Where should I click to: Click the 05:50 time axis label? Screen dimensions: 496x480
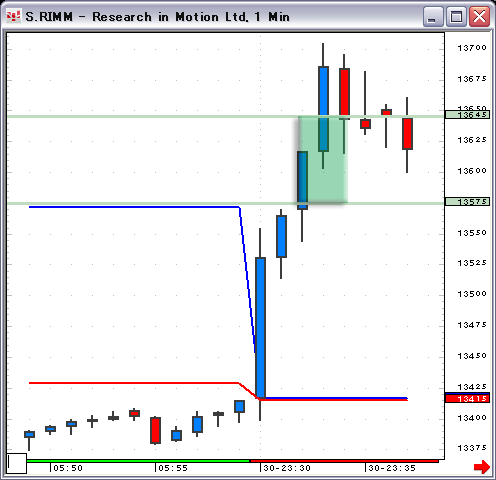(x=68, y=468)
